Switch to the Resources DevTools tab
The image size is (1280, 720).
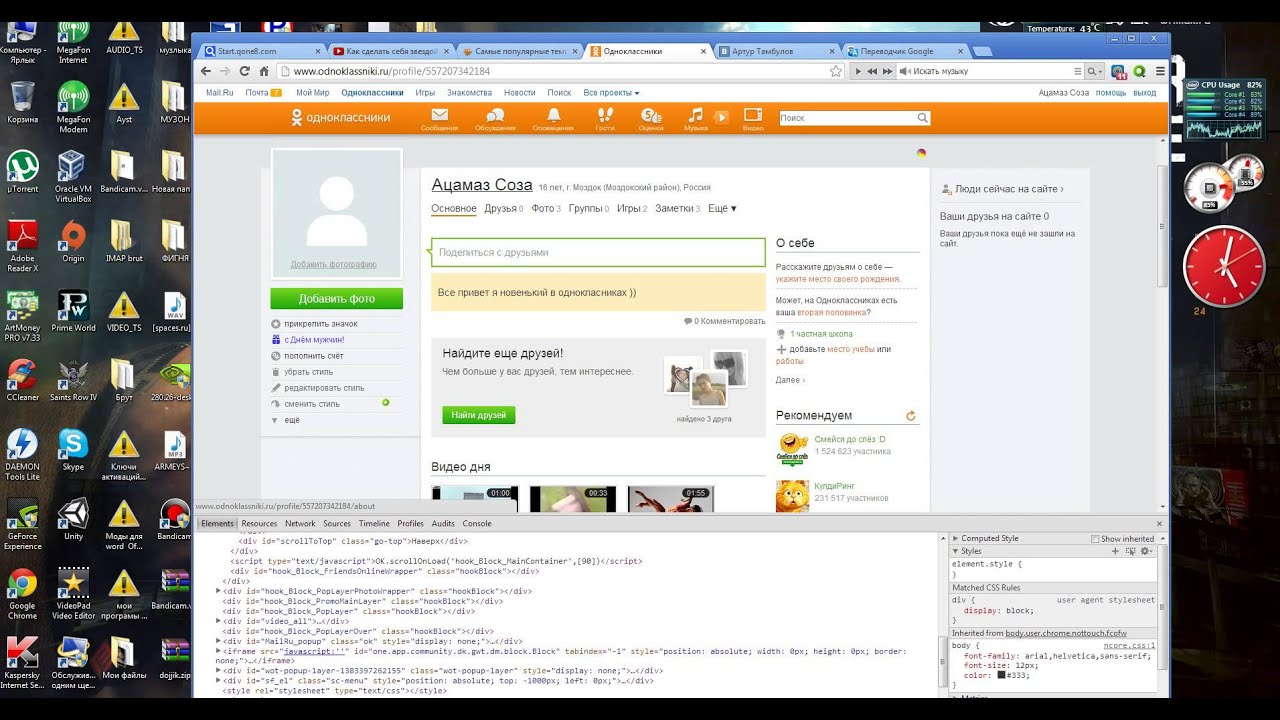pyautogui.click(x=259, y=523)
